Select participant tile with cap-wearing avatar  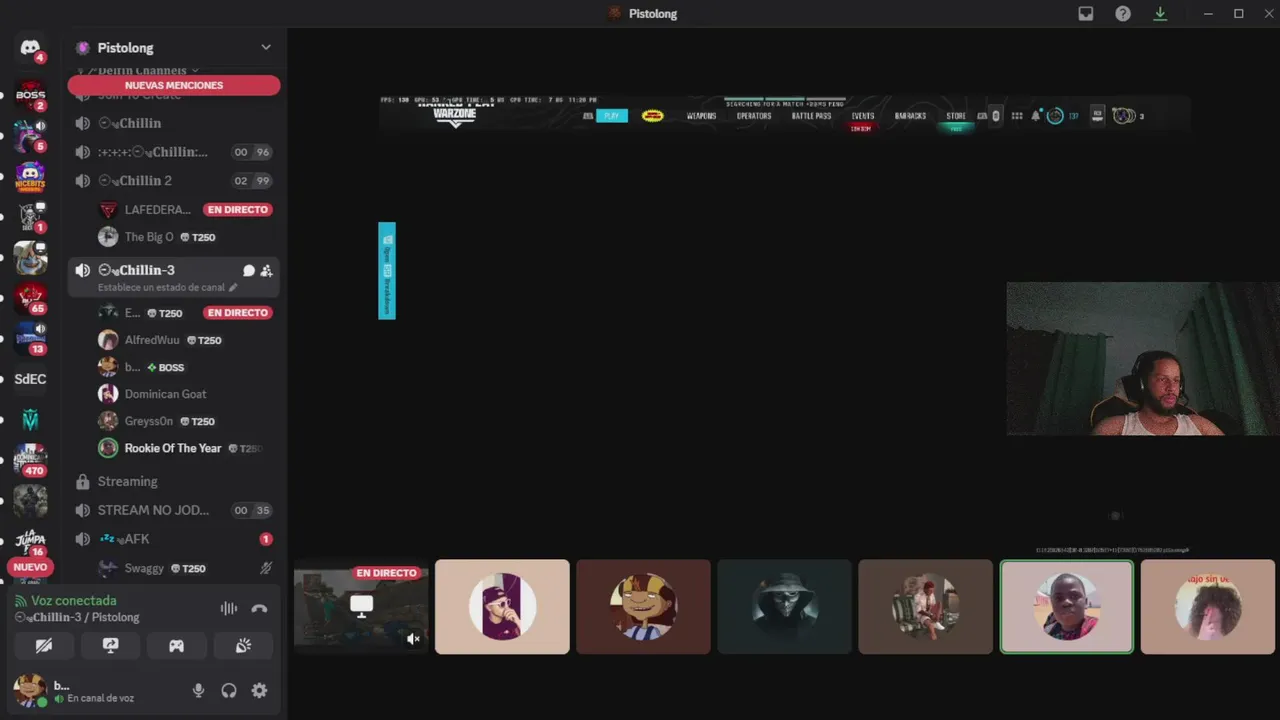coord(502,607)
